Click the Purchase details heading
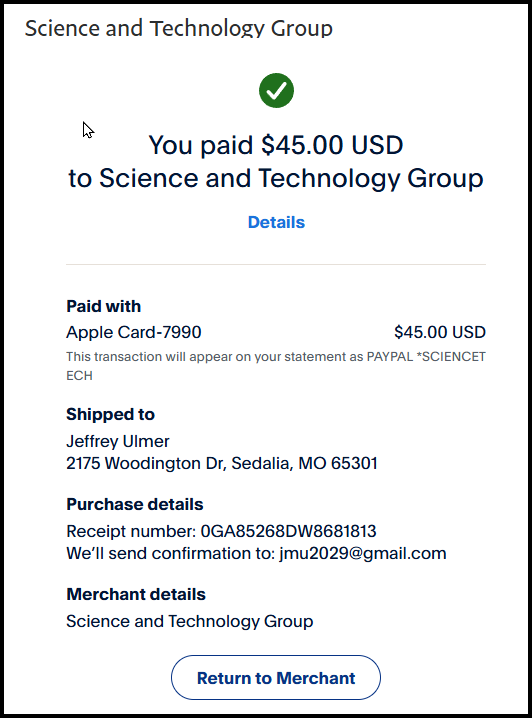Screen dimensions: 532x718 [x=135, y=504]
